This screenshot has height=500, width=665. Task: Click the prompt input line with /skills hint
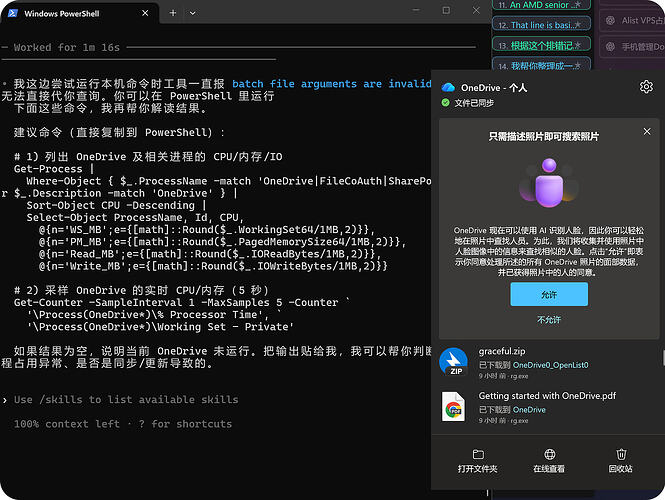click(126, 399)
